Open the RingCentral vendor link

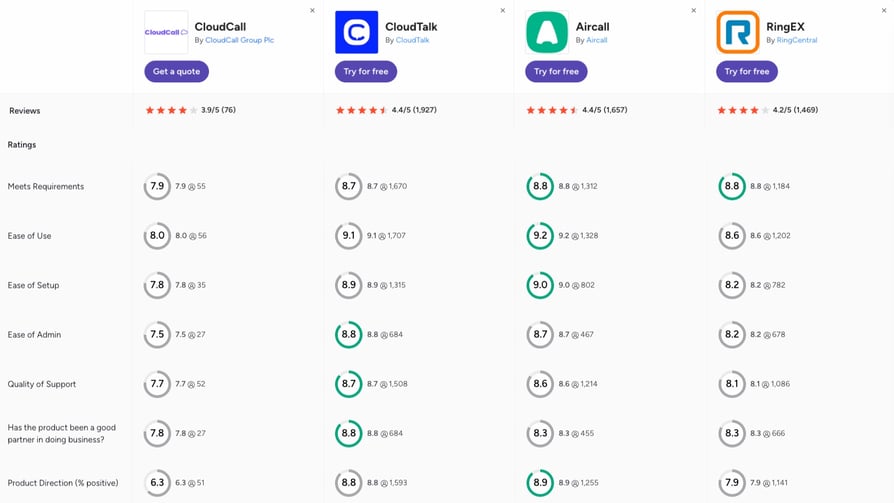click(797, 40)
